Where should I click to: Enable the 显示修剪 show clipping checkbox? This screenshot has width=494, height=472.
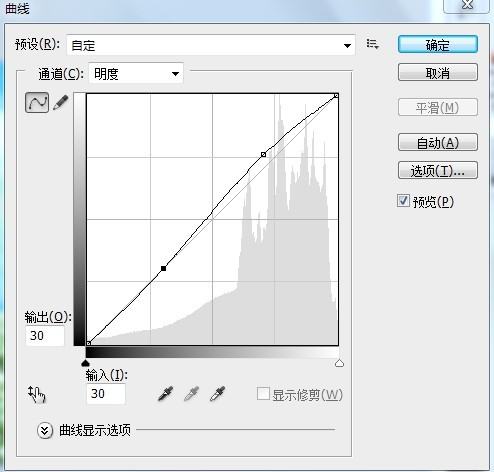coord(263,394)
